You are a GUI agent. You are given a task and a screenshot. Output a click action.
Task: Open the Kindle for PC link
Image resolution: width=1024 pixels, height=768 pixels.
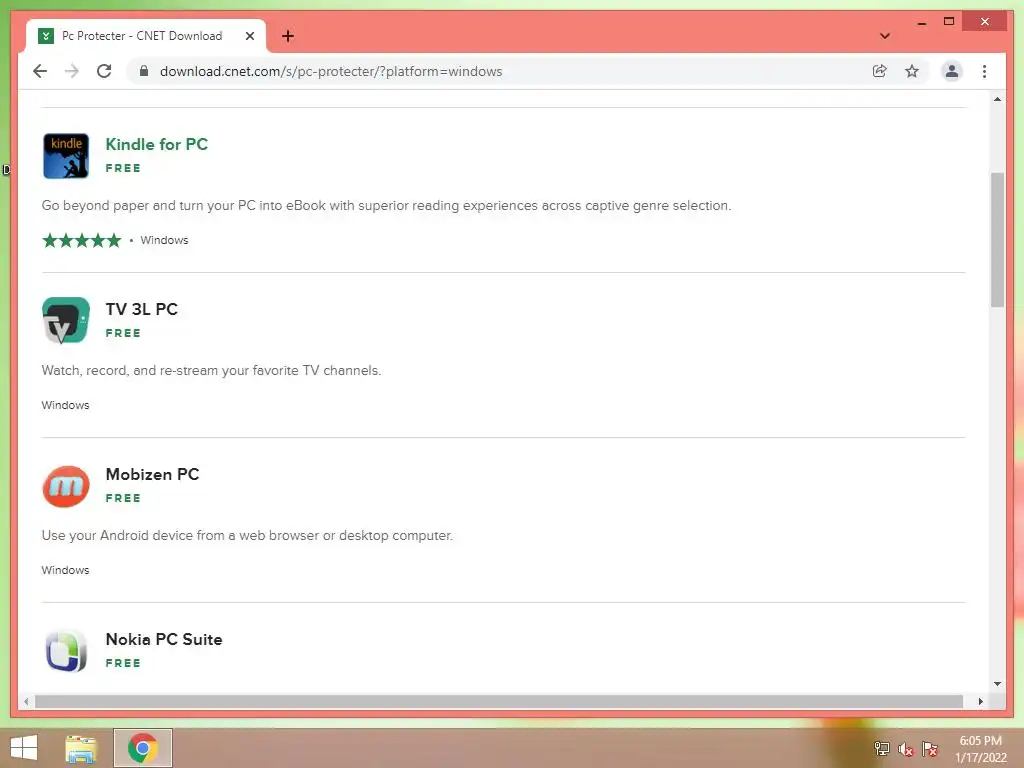pos(157,144)
